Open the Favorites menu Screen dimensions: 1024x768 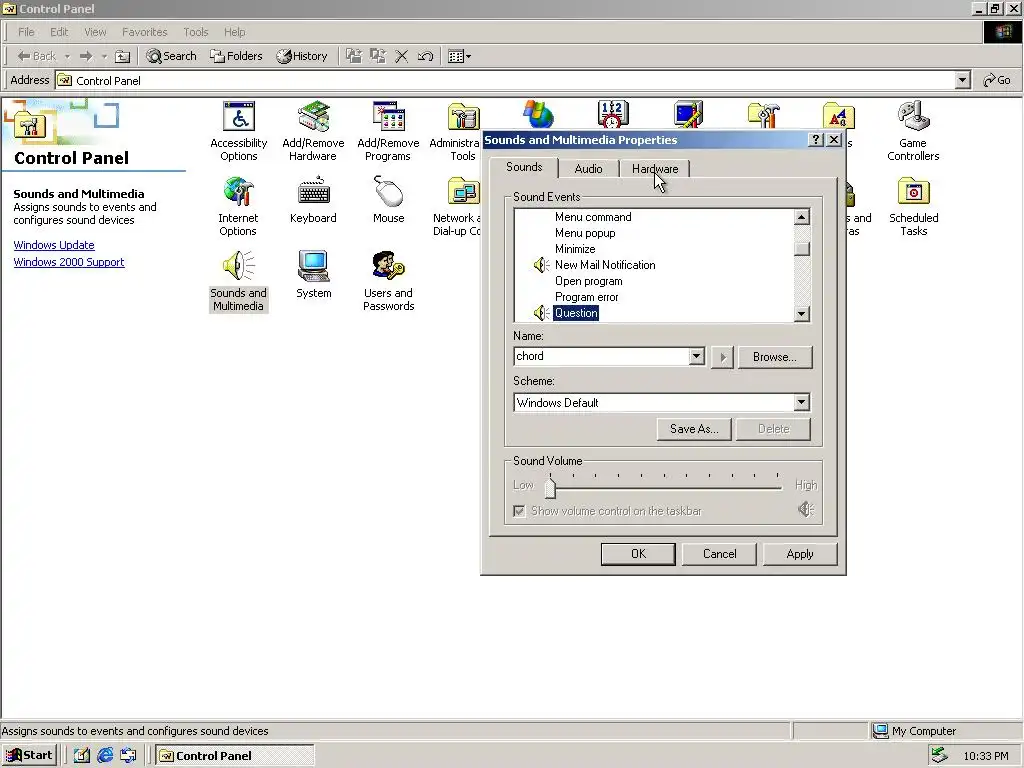click(144, 32)
